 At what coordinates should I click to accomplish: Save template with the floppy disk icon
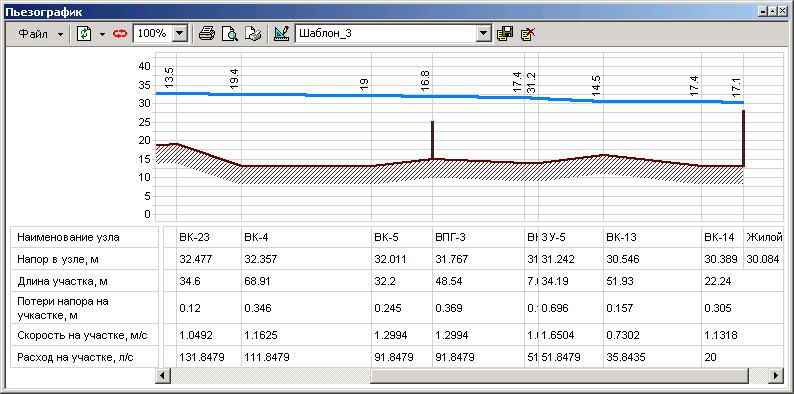(505, 34)
